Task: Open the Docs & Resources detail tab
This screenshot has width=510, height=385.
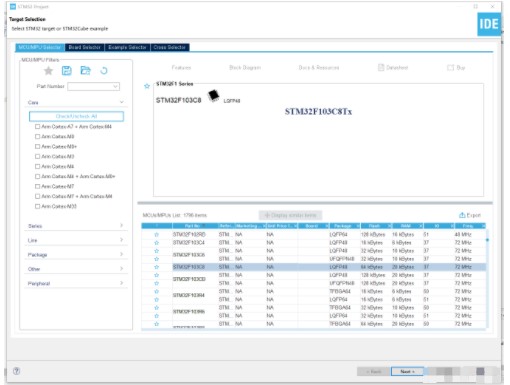Action: point(319,68)
